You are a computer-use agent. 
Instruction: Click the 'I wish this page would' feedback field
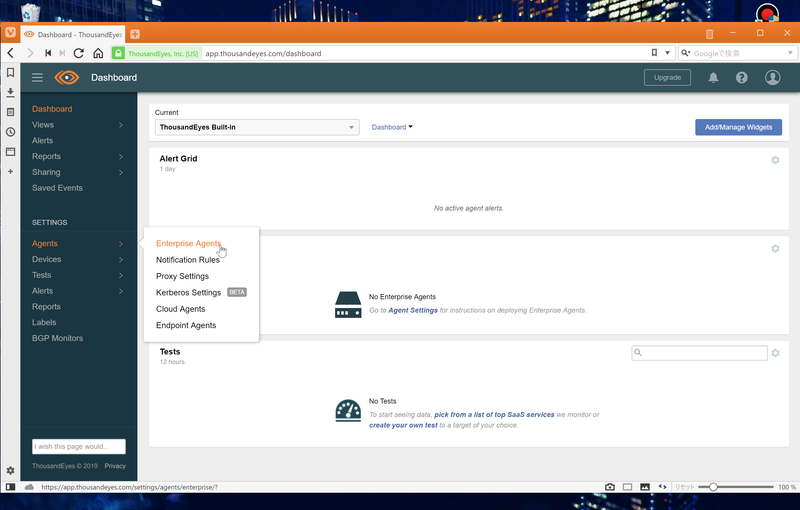tap(79, 446)
